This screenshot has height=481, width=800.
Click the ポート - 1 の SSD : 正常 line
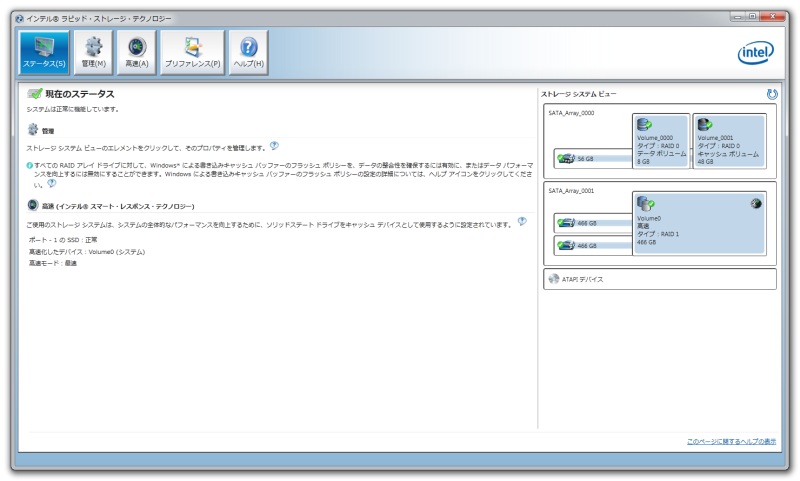click(x=63, y=240)
